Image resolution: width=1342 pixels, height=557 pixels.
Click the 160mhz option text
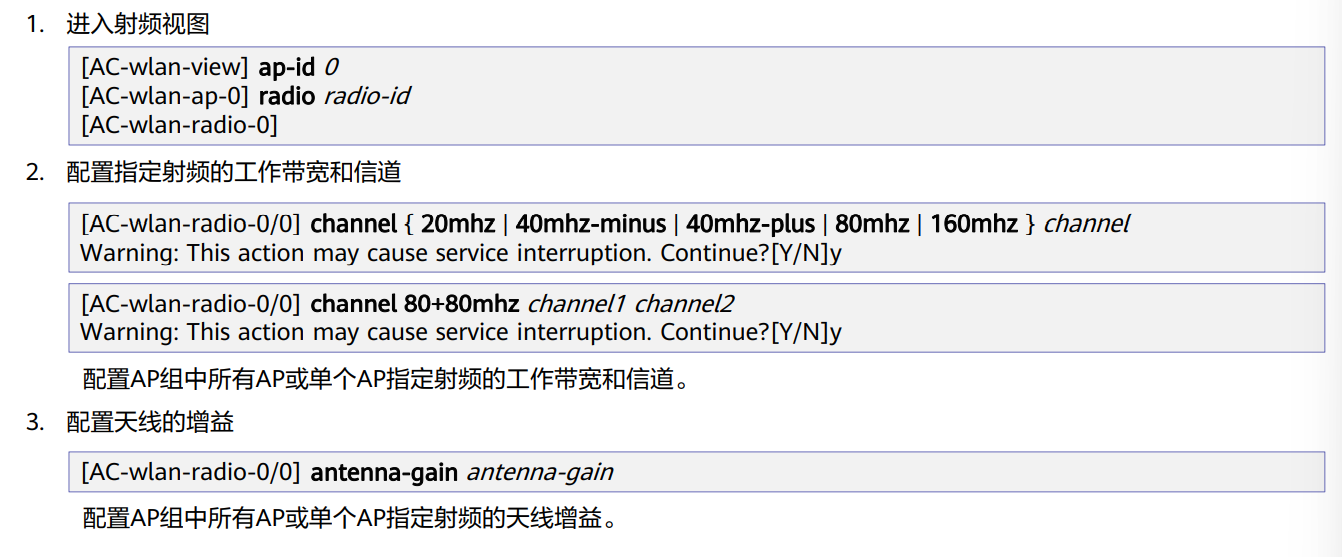[974, 224]
